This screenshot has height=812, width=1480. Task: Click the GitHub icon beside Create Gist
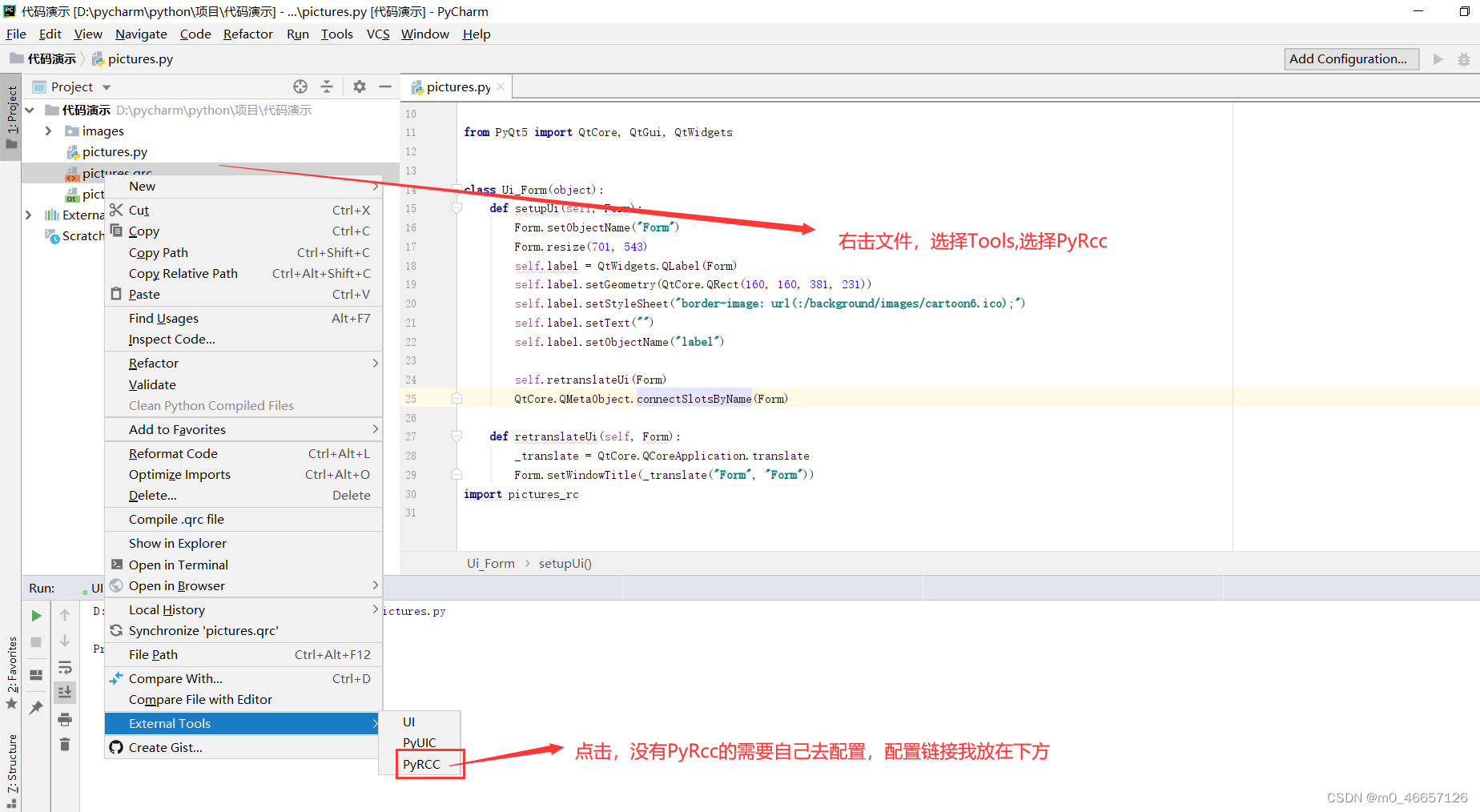coord(116,747)
